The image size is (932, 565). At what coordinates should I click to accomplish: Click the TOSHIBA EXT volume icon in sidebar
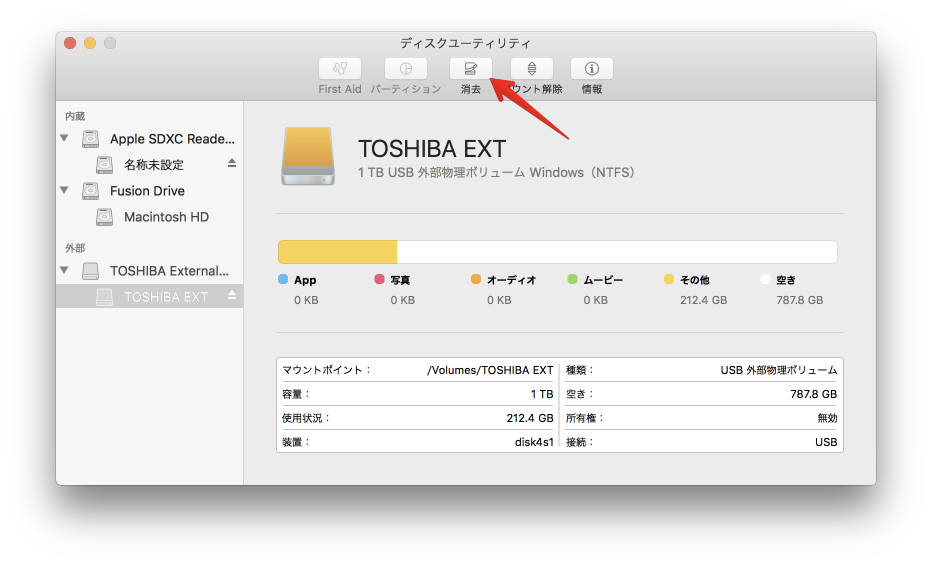[105, 296]
